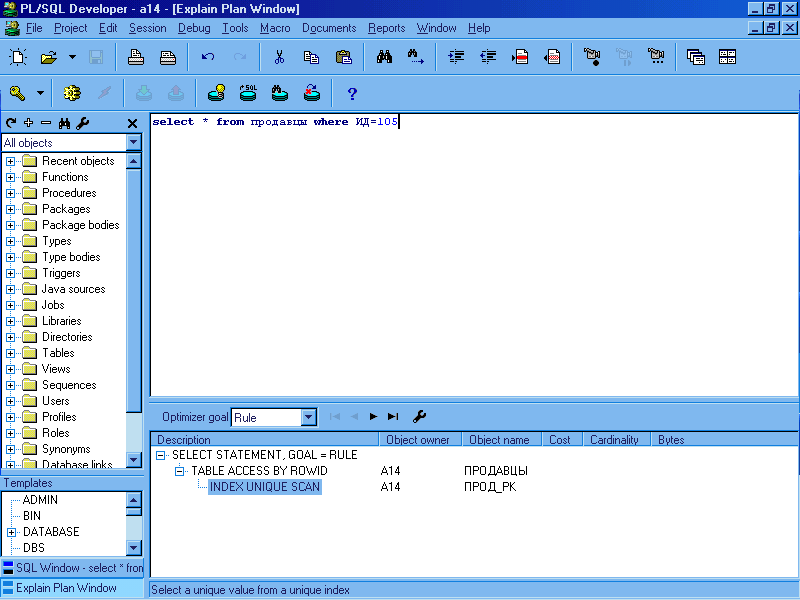The height and width of the screenshot is (600, 800).
Task: Select the ADMIN template item
Action: pos(40,500)
